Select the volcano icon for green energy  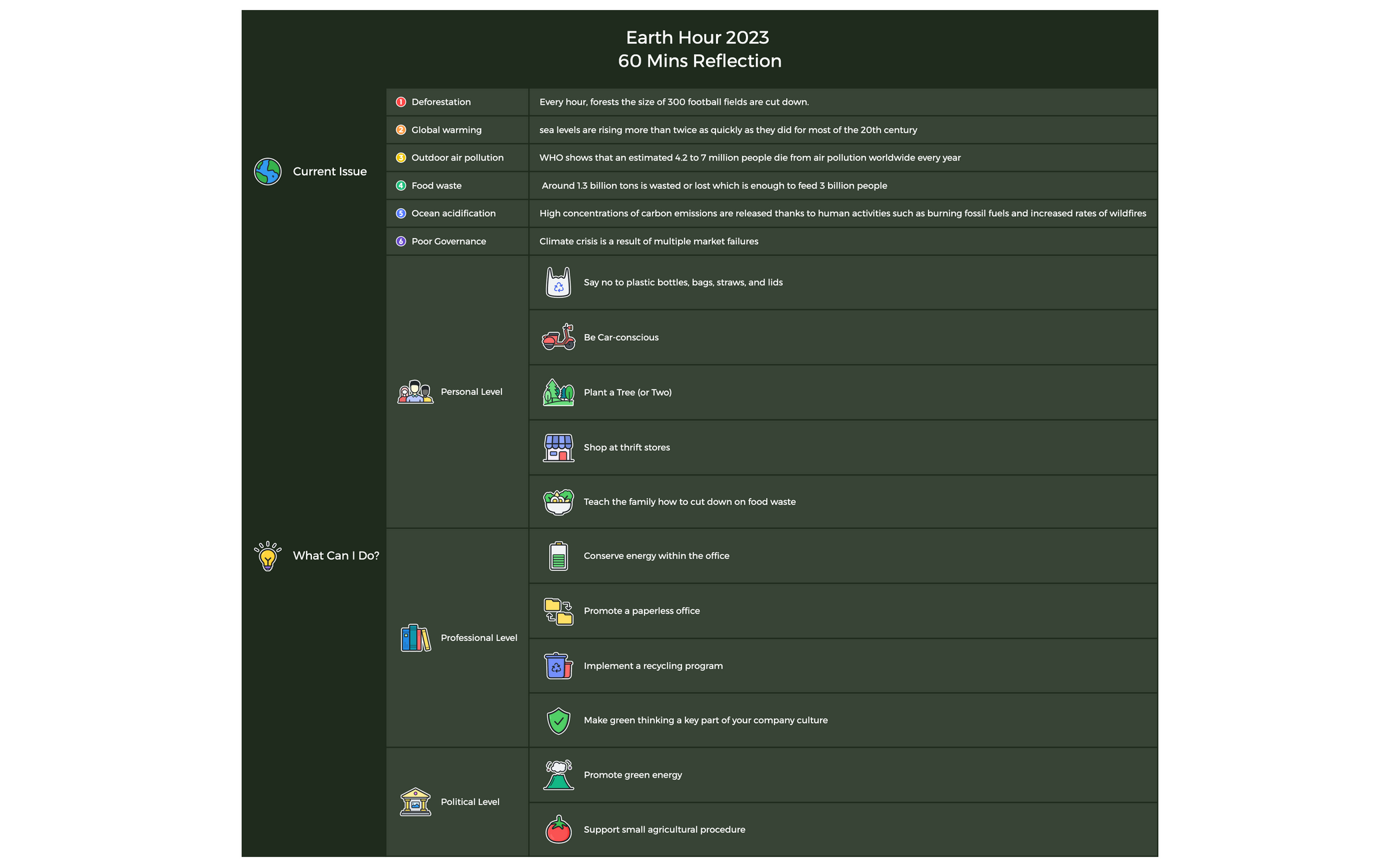click(558, 775)
